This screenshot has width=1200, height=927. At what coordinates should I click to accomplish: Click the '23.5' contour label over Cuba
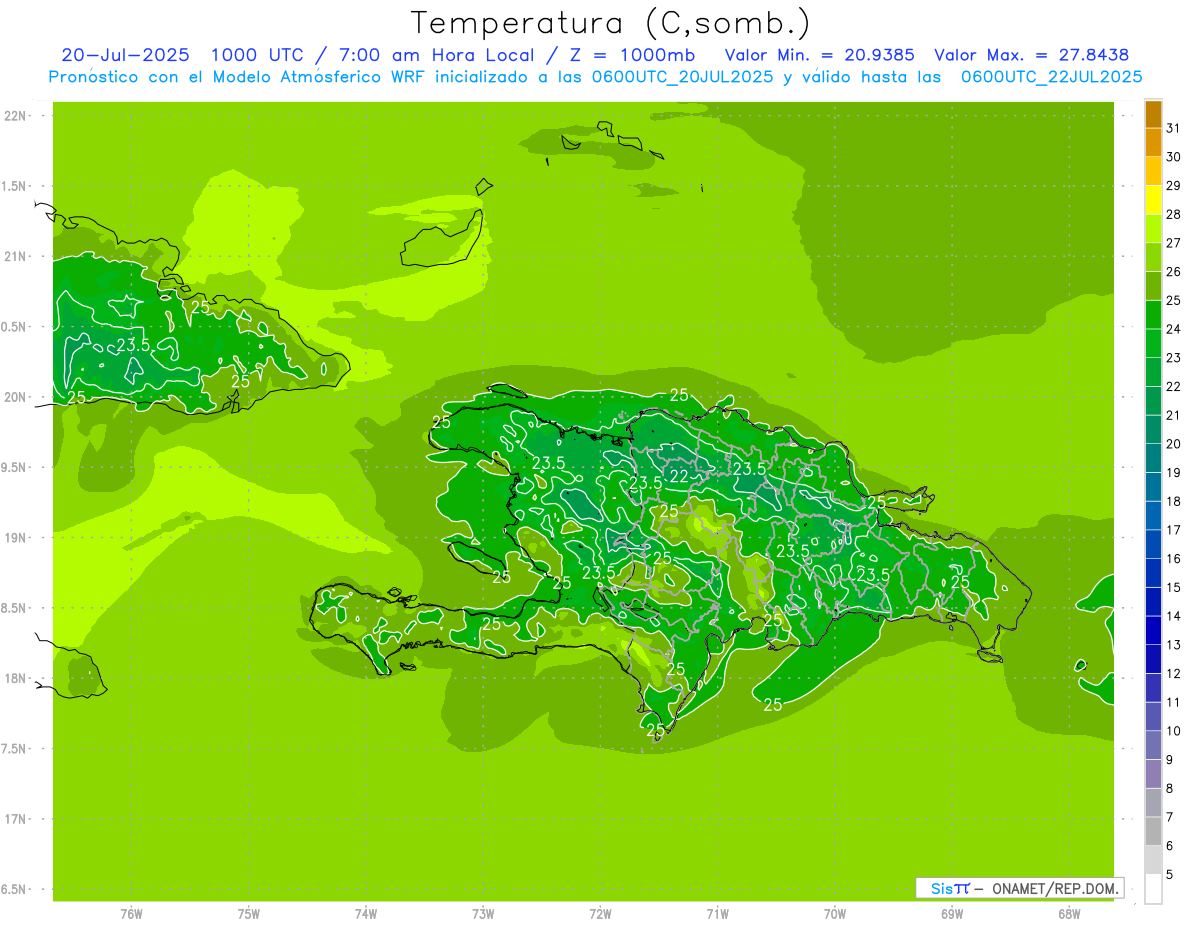pos(133,345)
